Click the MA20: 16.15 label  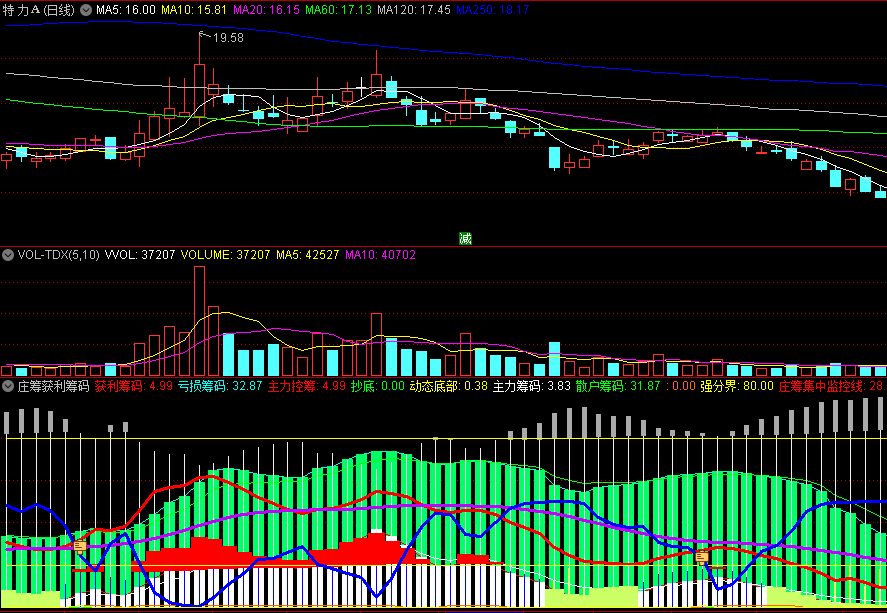point(266,10)
